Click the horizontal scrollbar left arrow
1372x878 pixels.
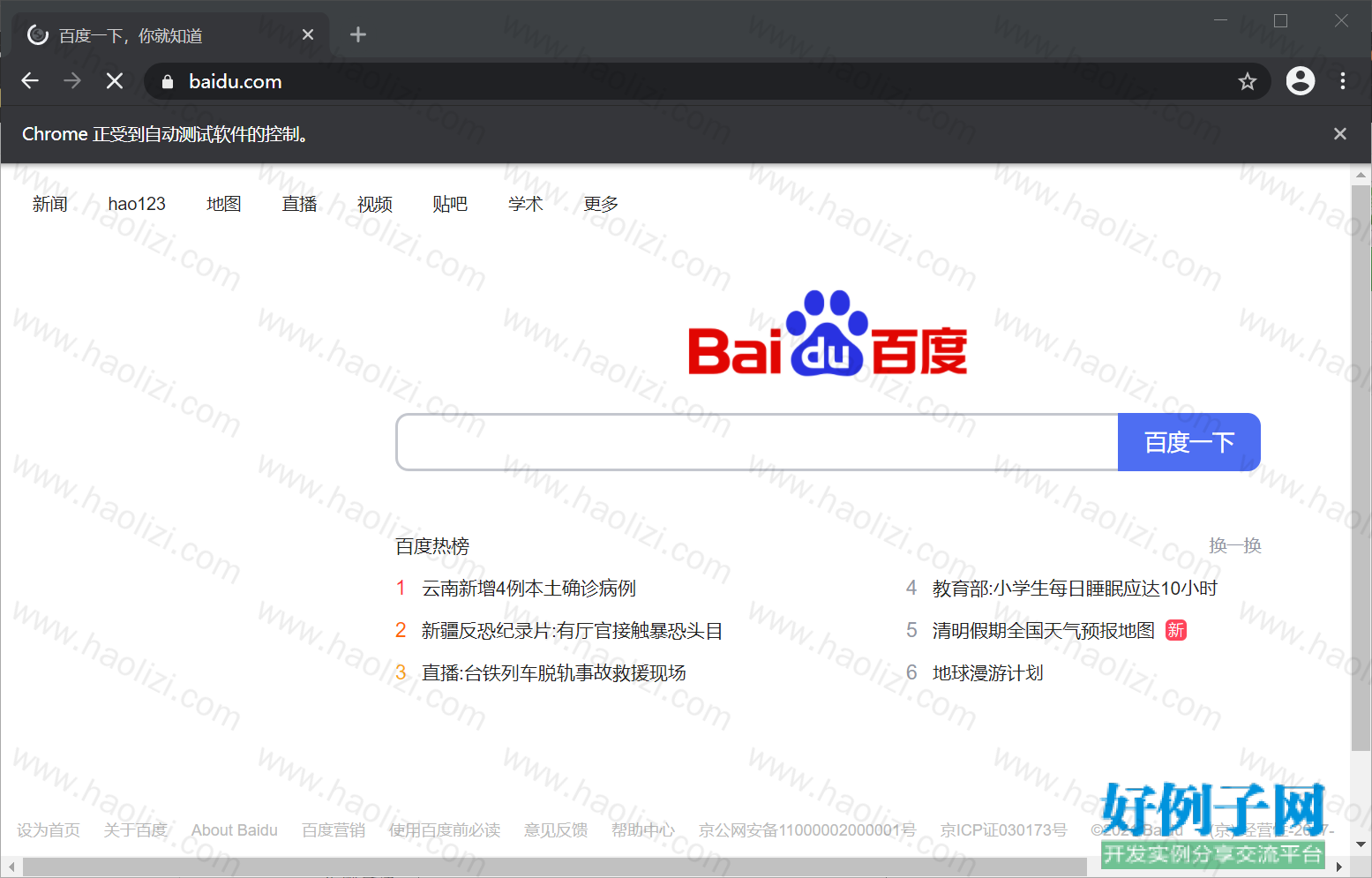(11, 867)
